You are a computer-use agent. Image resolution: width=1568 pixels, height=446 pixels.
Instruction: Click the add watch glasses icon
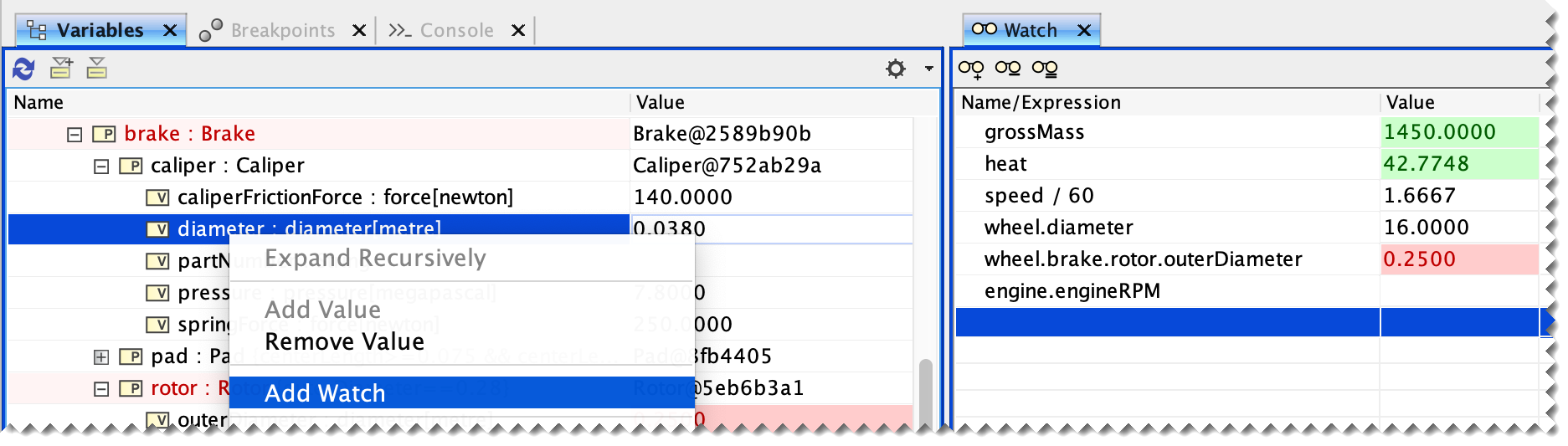point(971,69)
